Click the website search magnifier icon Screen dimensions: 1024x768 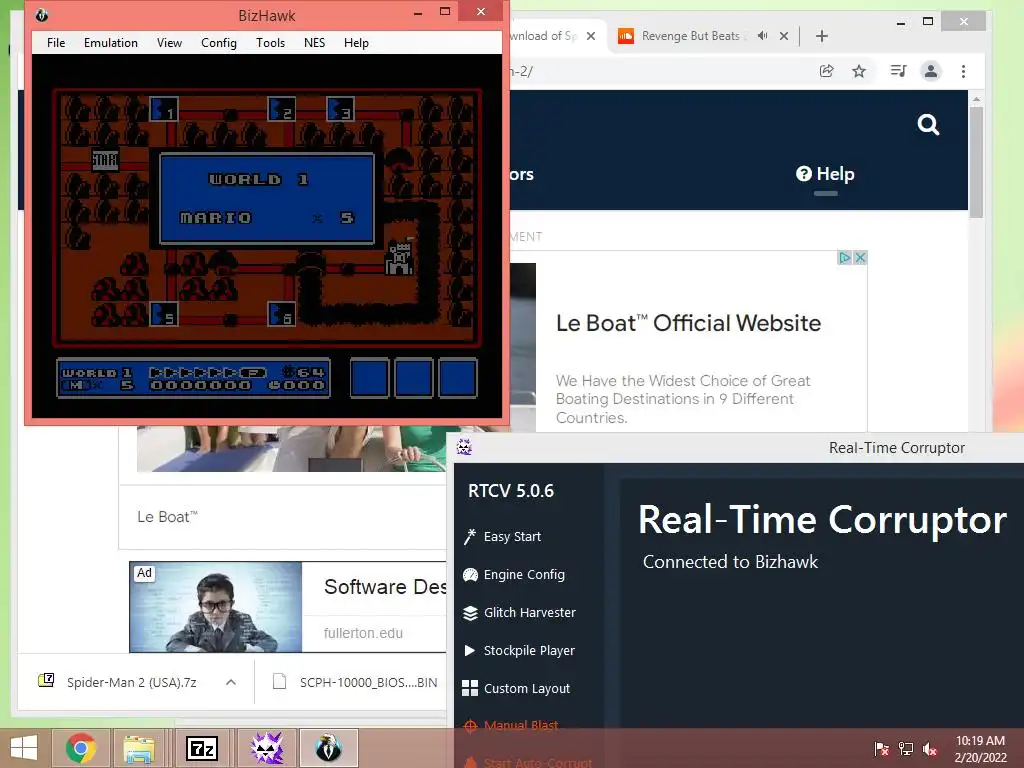(x=928, y=124)
